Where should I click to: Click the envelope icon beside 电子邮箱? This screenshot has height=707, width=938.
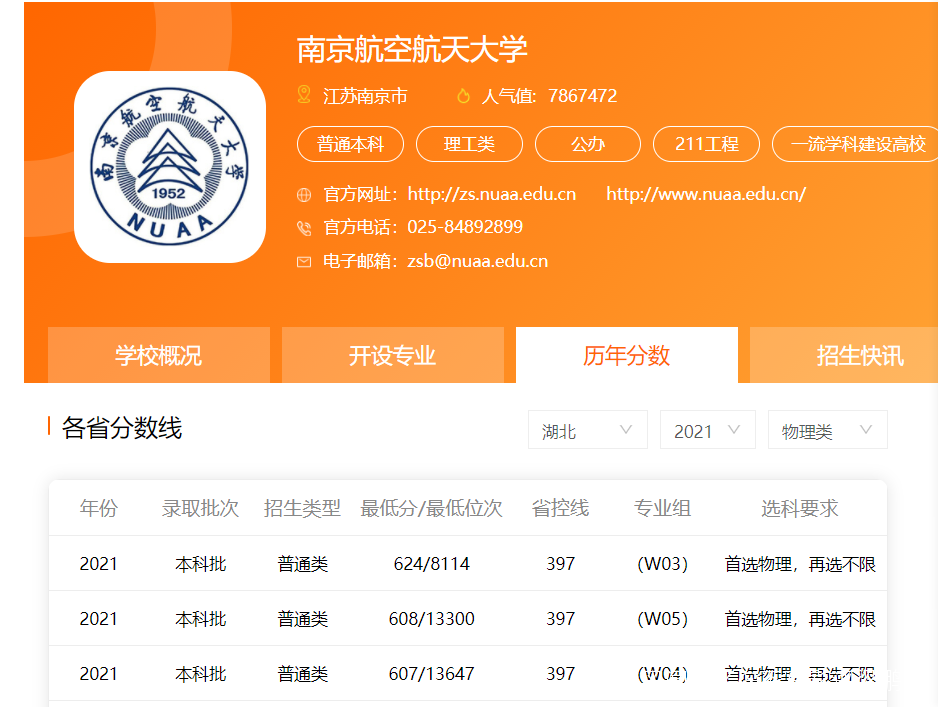304,262
